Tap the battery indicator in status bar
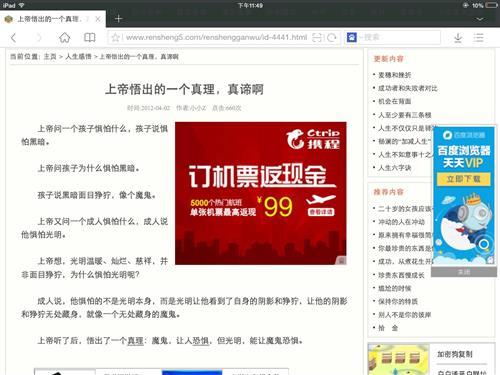The width and height of the screenshot is (500, 375). [491, 5]
